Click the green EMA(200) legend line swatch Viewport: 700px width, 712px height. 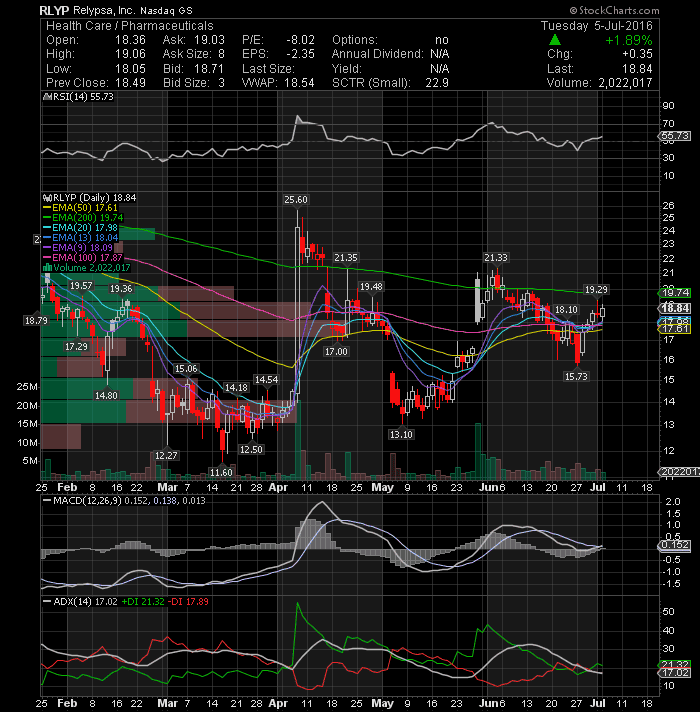(47, 218)
